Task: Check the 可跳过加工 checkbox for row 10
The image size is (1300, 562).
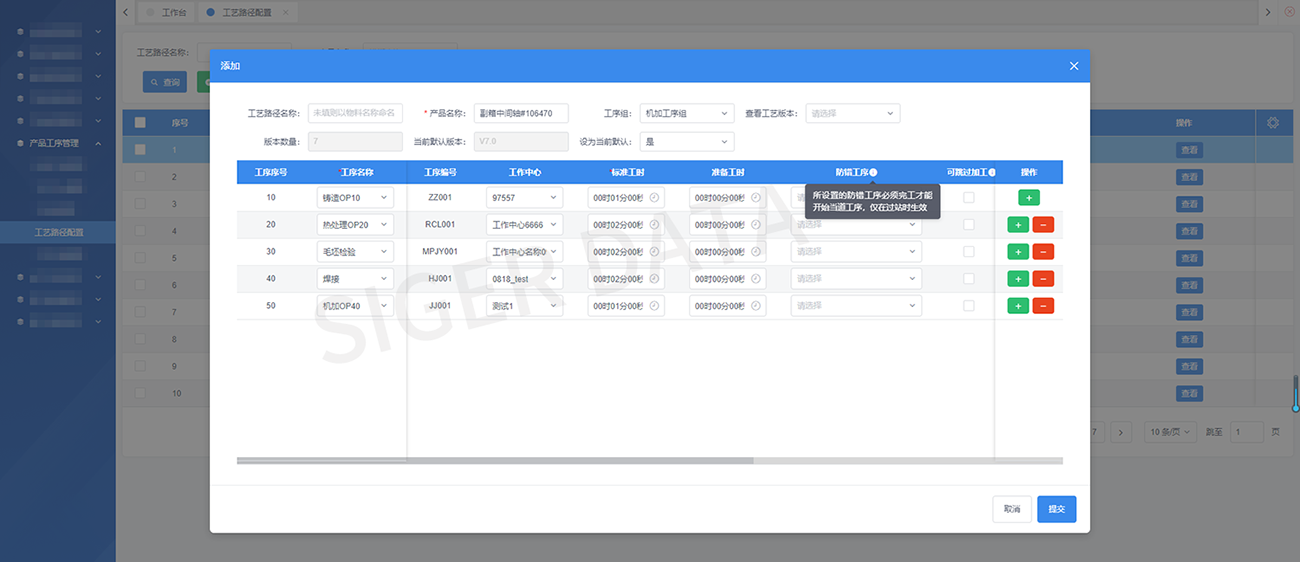Action: click(x=968, y=198)
